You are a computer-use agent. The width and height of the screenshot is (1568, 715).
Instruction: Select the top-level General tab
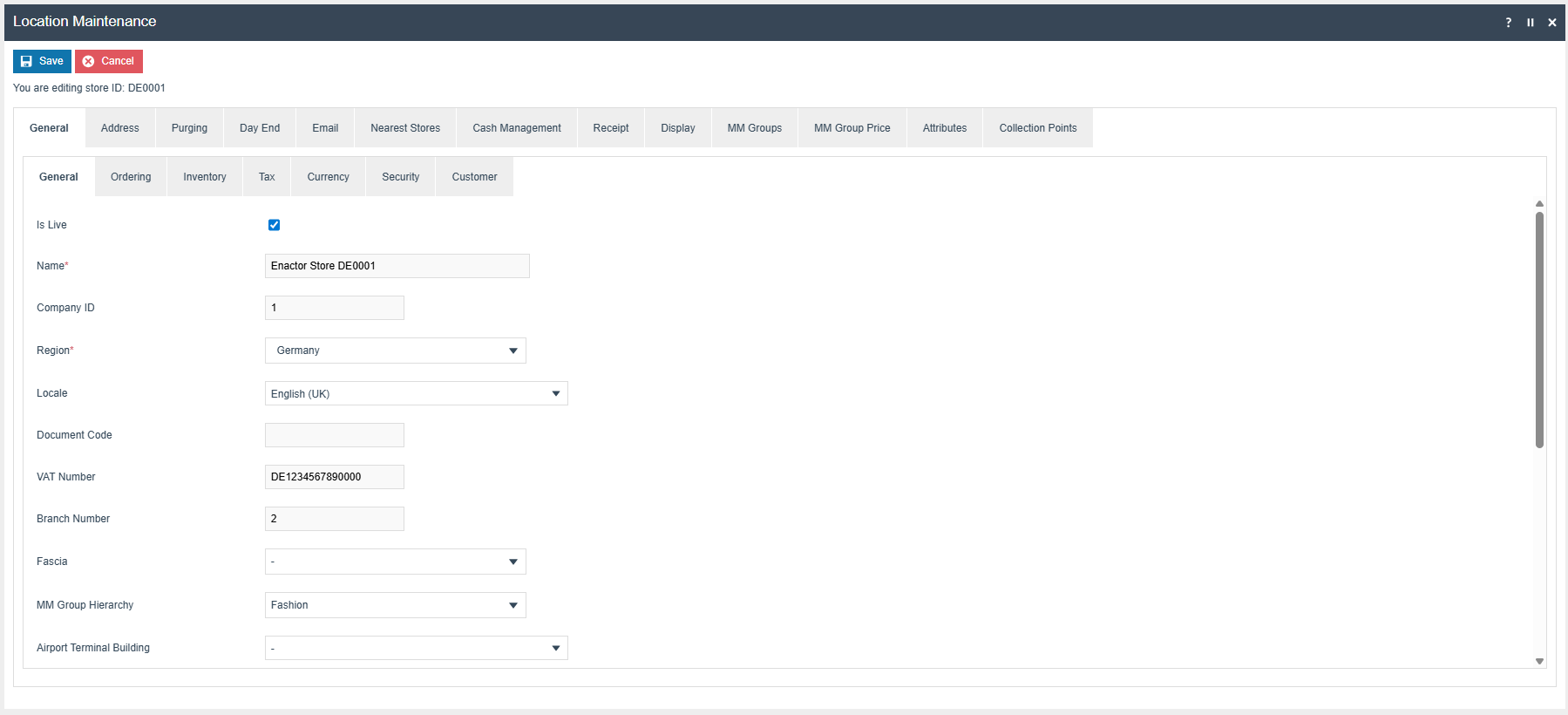[x=49, y=128]
